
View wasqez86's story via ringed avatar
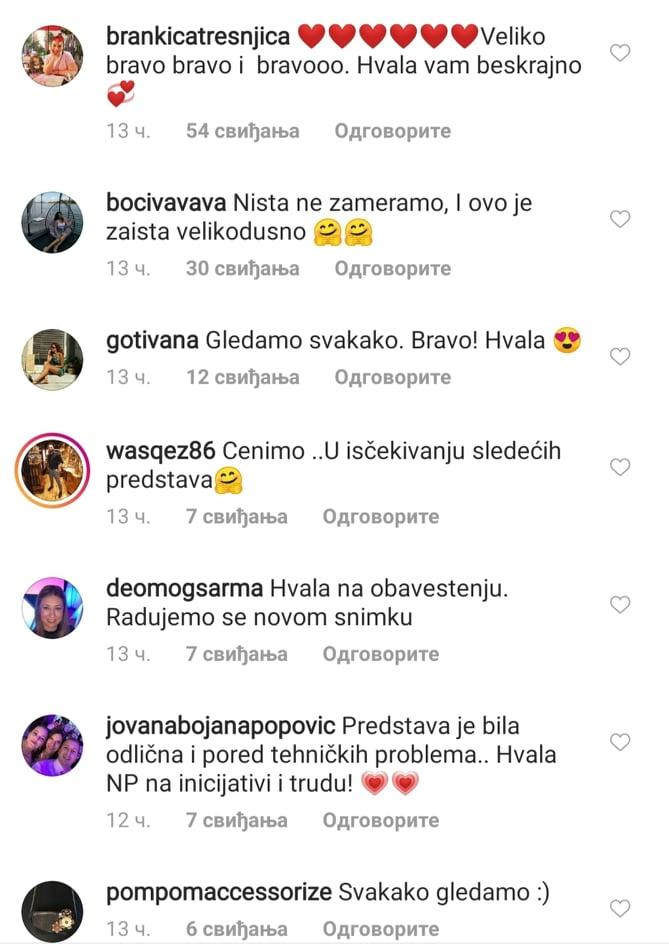[52, 470]
